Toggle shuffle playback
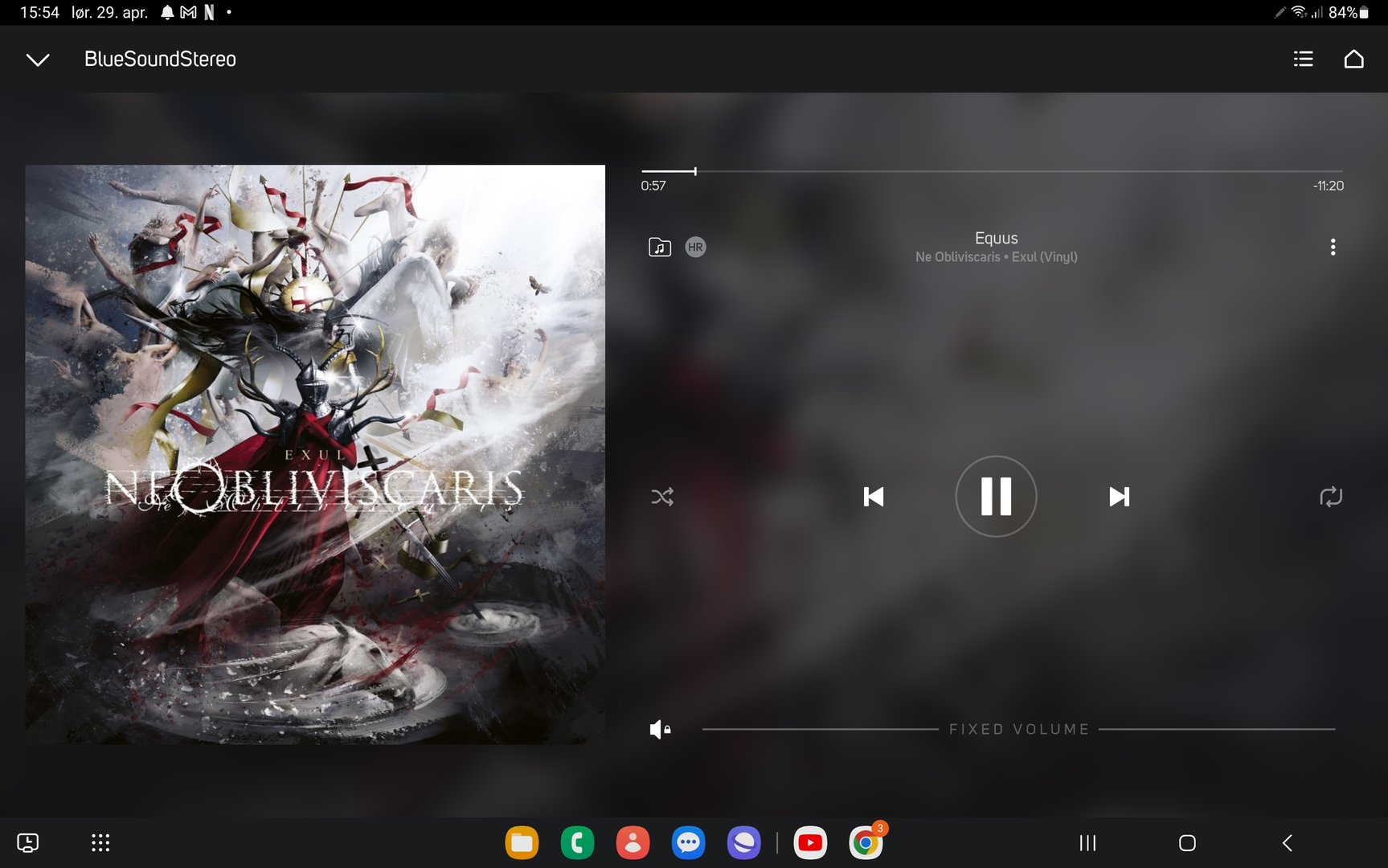This screenshot has width=1388, height=868. click(x=662, y=497)
